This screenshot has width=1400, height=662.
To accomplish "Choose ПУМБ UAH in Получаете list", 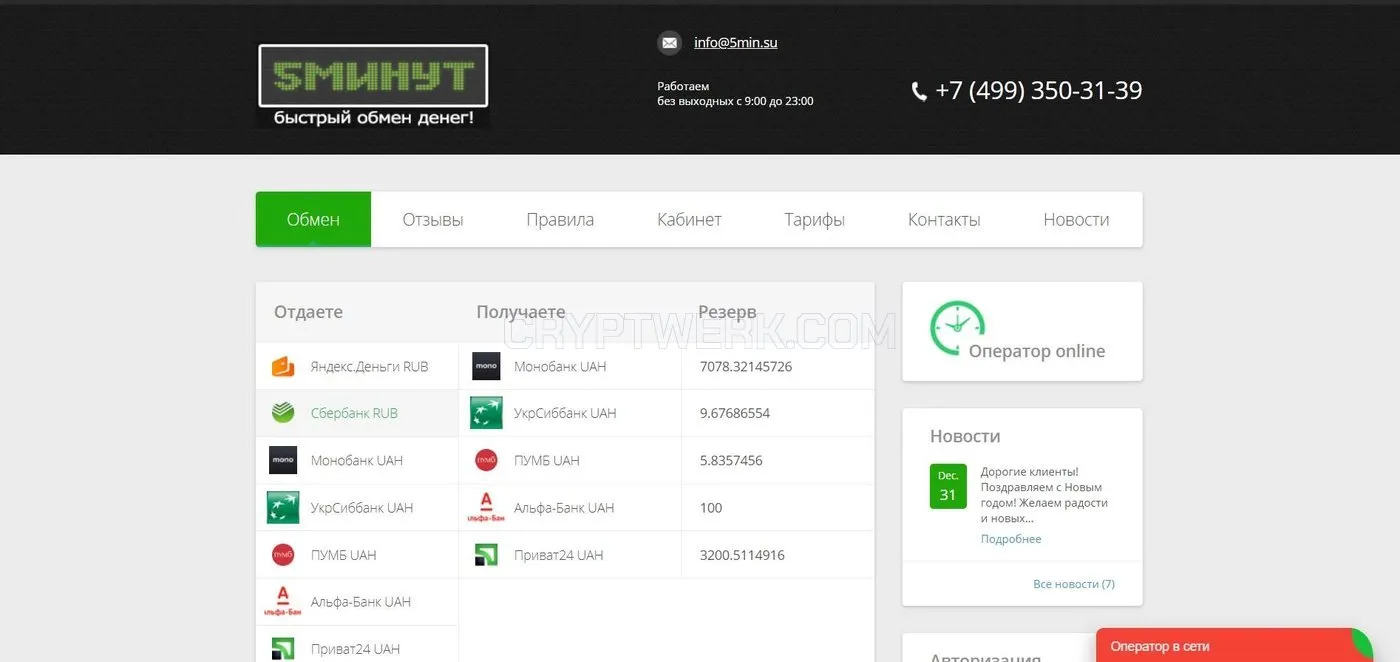I will (x=570, y=460).
